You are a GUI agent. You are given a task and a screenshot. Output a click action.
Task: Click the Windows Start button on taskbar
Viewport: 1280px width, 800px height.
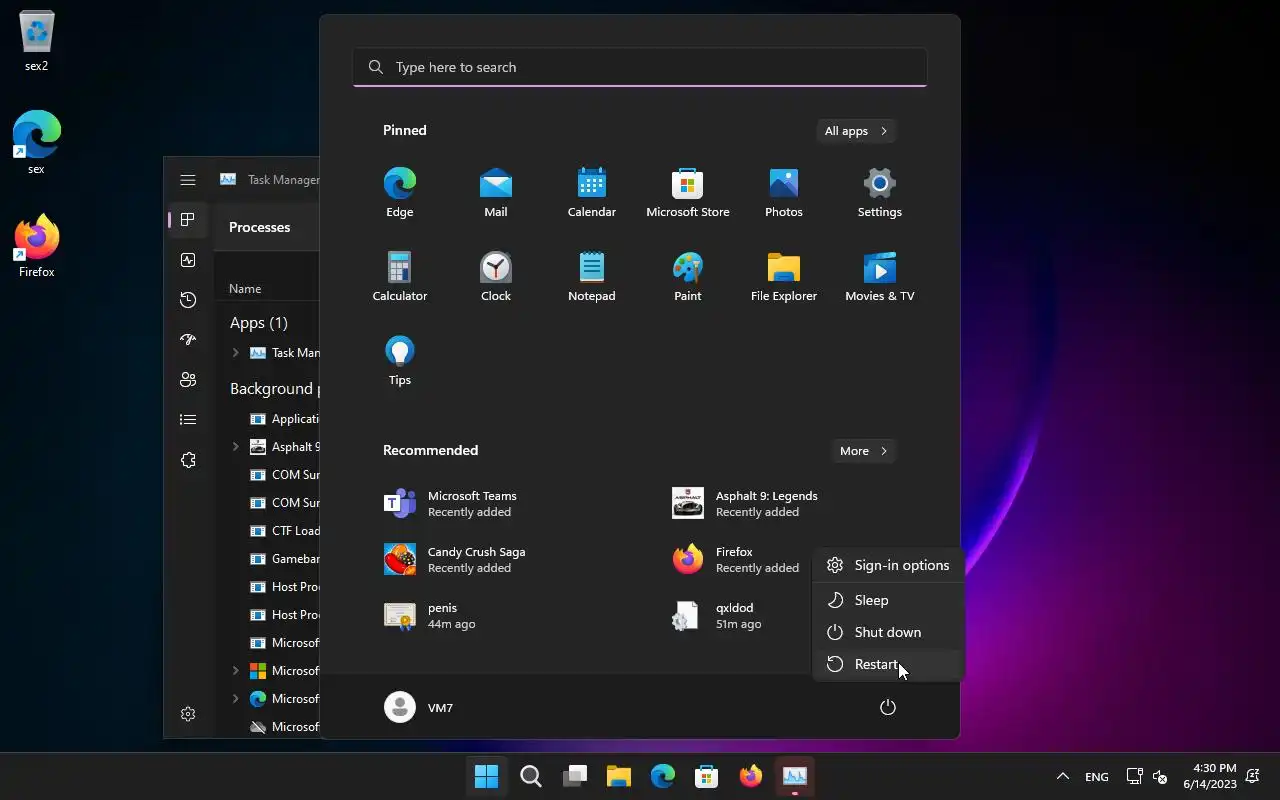(x=487, y=776)
